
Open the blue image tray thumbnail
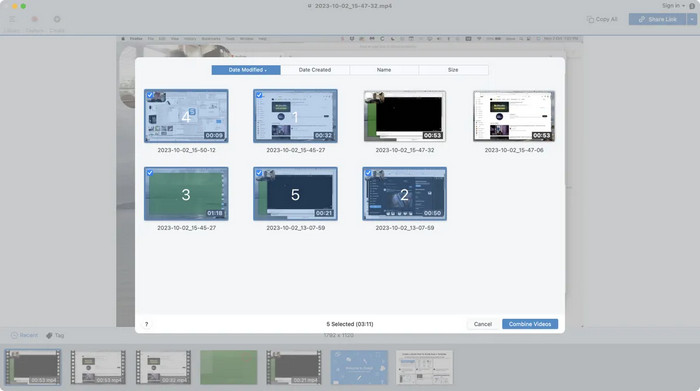(359, 367)
